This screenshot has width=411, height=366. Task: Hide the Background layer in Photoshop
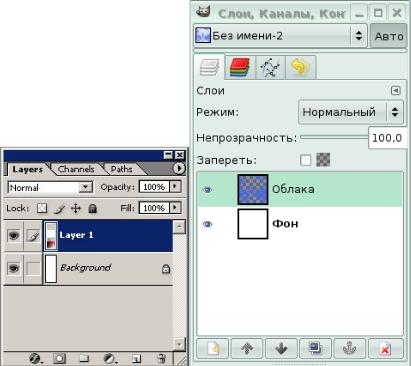[x=13, y=268]
